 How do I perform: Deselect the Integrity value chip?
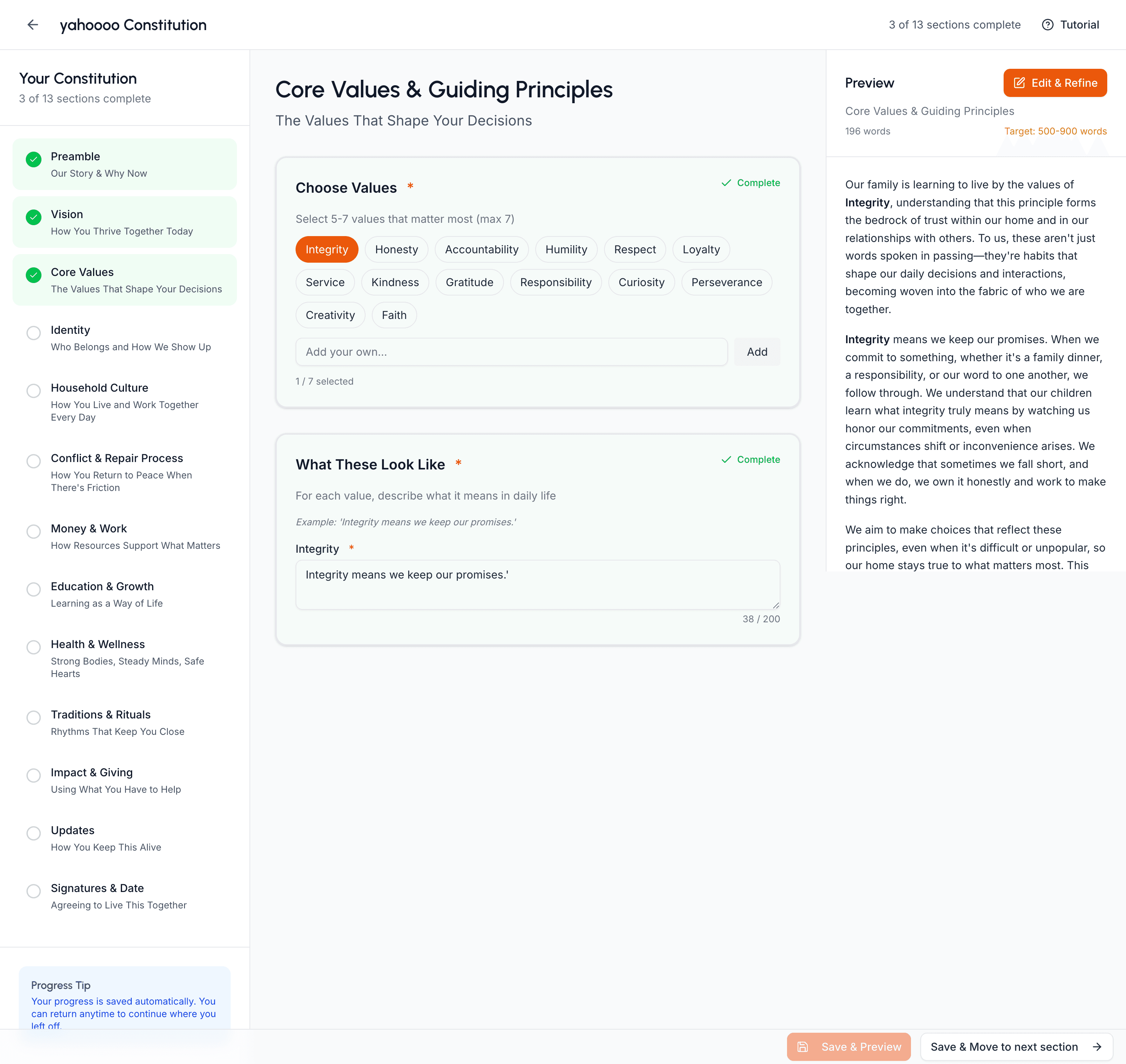pos(327,249)
